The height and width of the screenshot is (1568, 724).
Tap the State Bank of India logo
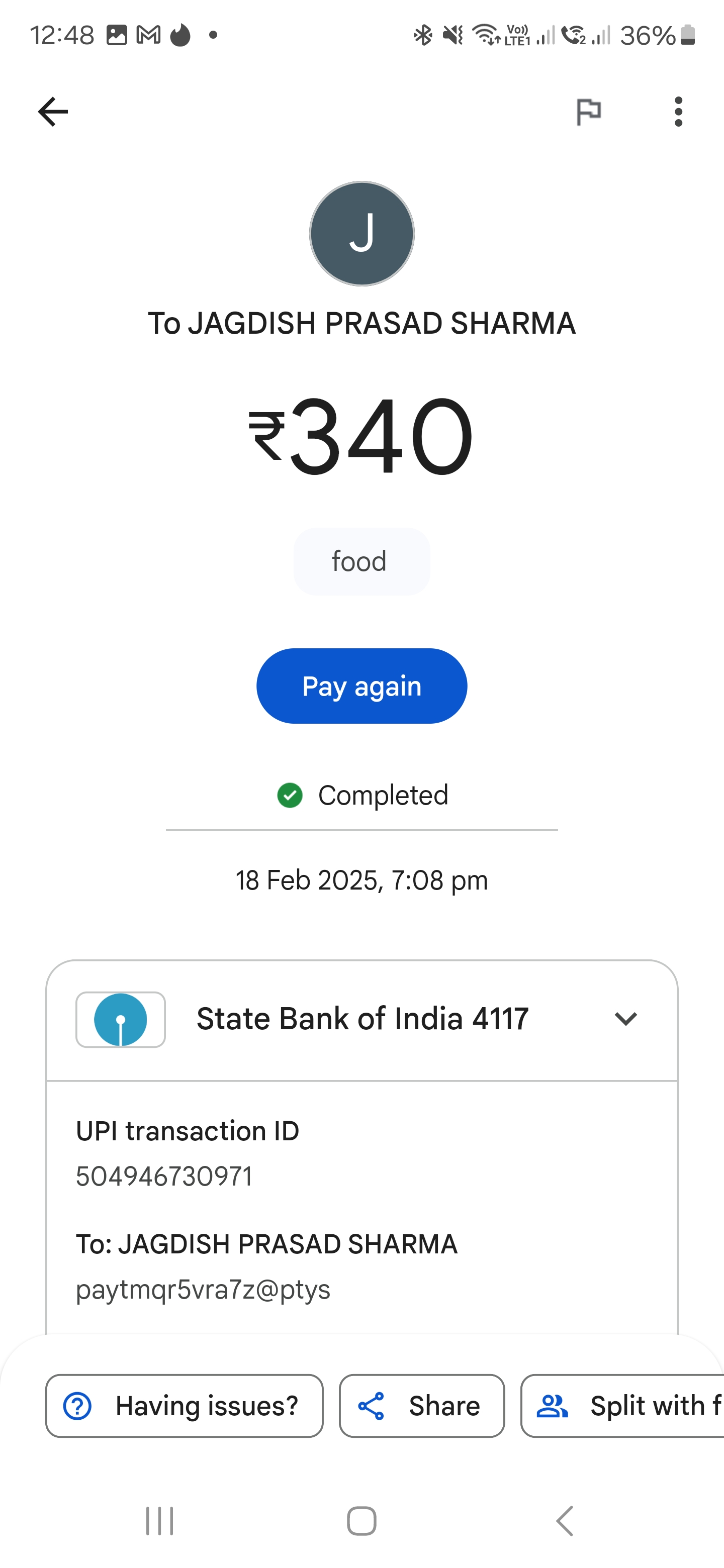click(121, 1020)
